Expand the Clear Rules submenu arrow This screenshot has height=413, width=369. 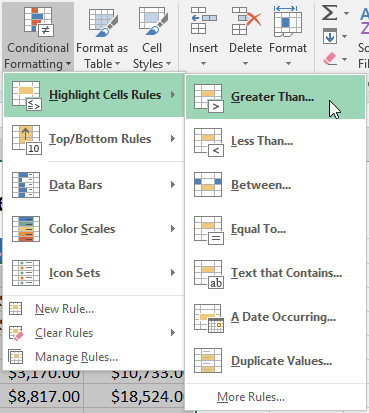pos(173,332)
